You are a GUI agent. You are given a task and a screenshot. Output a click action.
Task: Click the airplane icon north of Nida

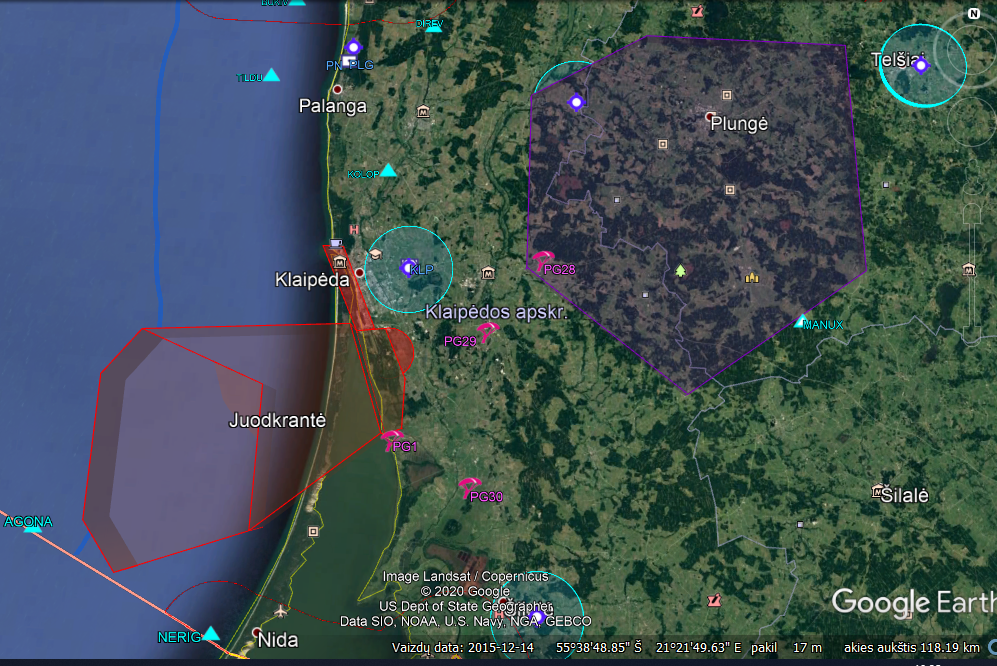pos(281,611)
